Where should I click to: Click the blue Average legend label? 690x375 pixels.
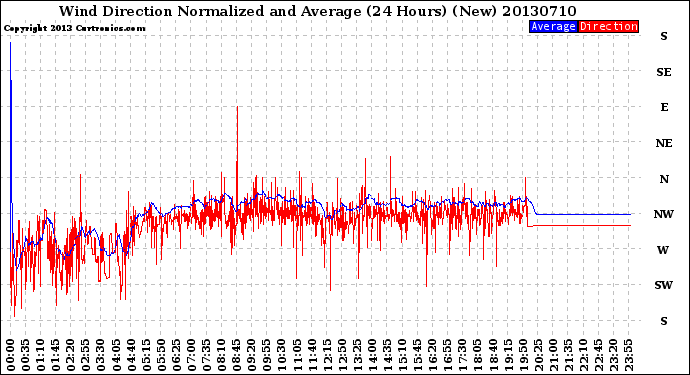[x=553, y=26]
